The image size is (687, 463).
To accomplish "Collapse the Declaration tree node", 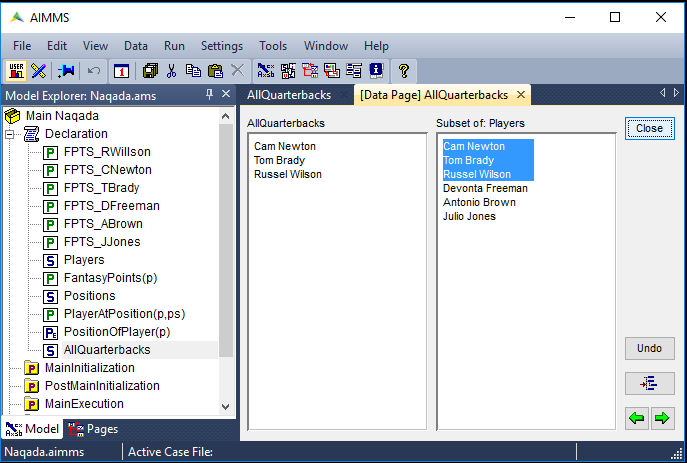I will (x=10, y=134).
